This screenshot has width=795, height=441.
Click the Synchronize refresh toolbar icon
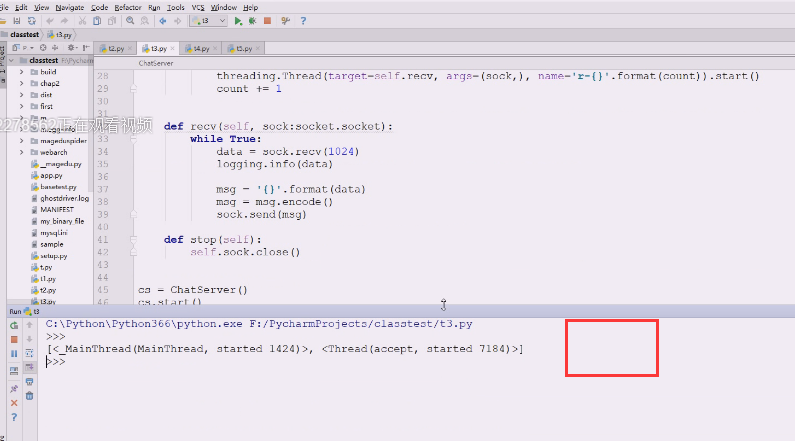[x=32, y=21]
